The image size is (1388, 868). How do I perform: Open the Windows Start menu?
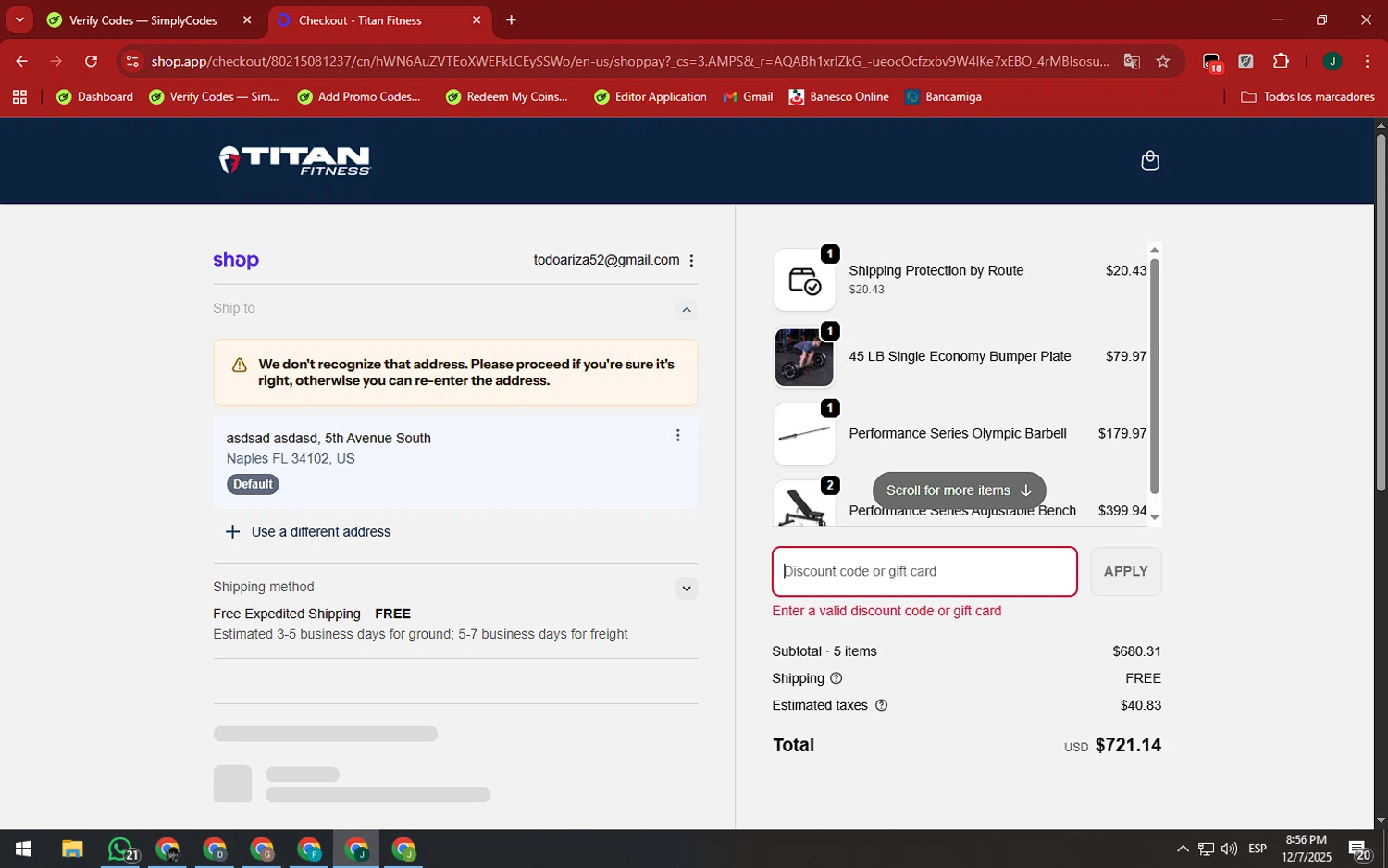click(x=24, y=849)
